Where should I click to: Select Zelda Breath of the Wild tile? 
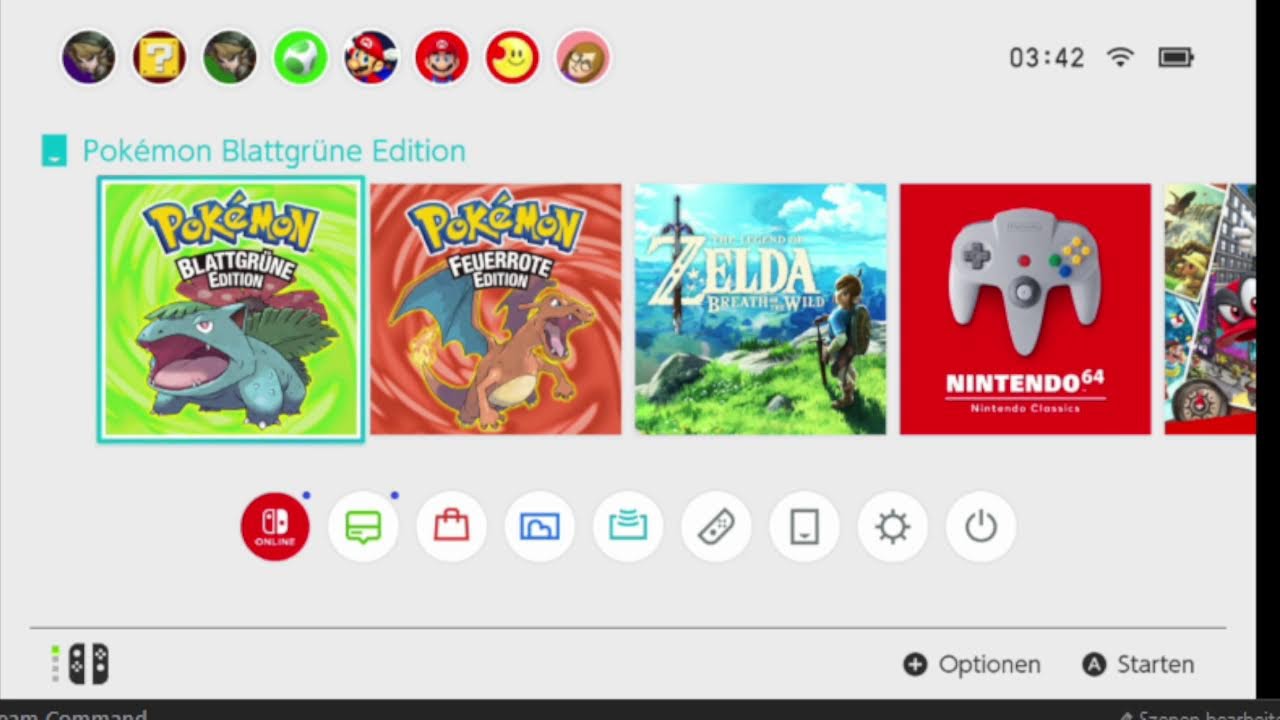tap(761, 309)
